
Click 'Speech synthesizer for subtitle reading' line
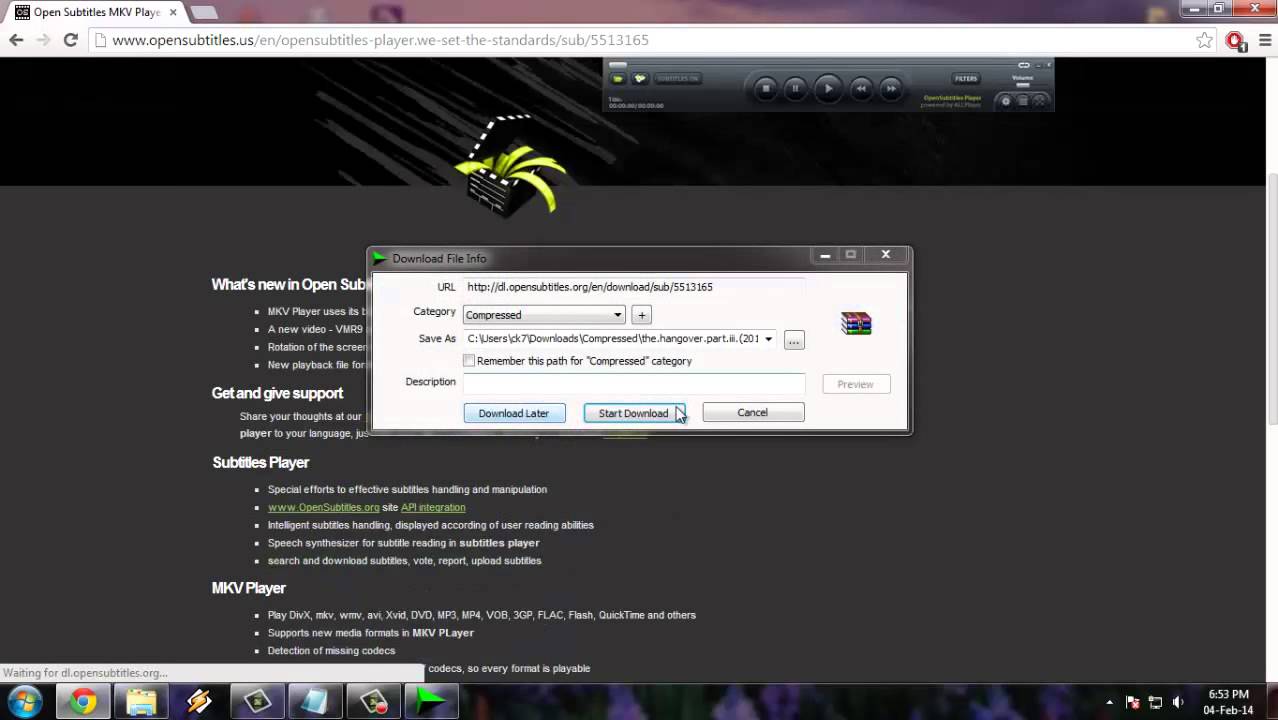click(x=403, y=543)
